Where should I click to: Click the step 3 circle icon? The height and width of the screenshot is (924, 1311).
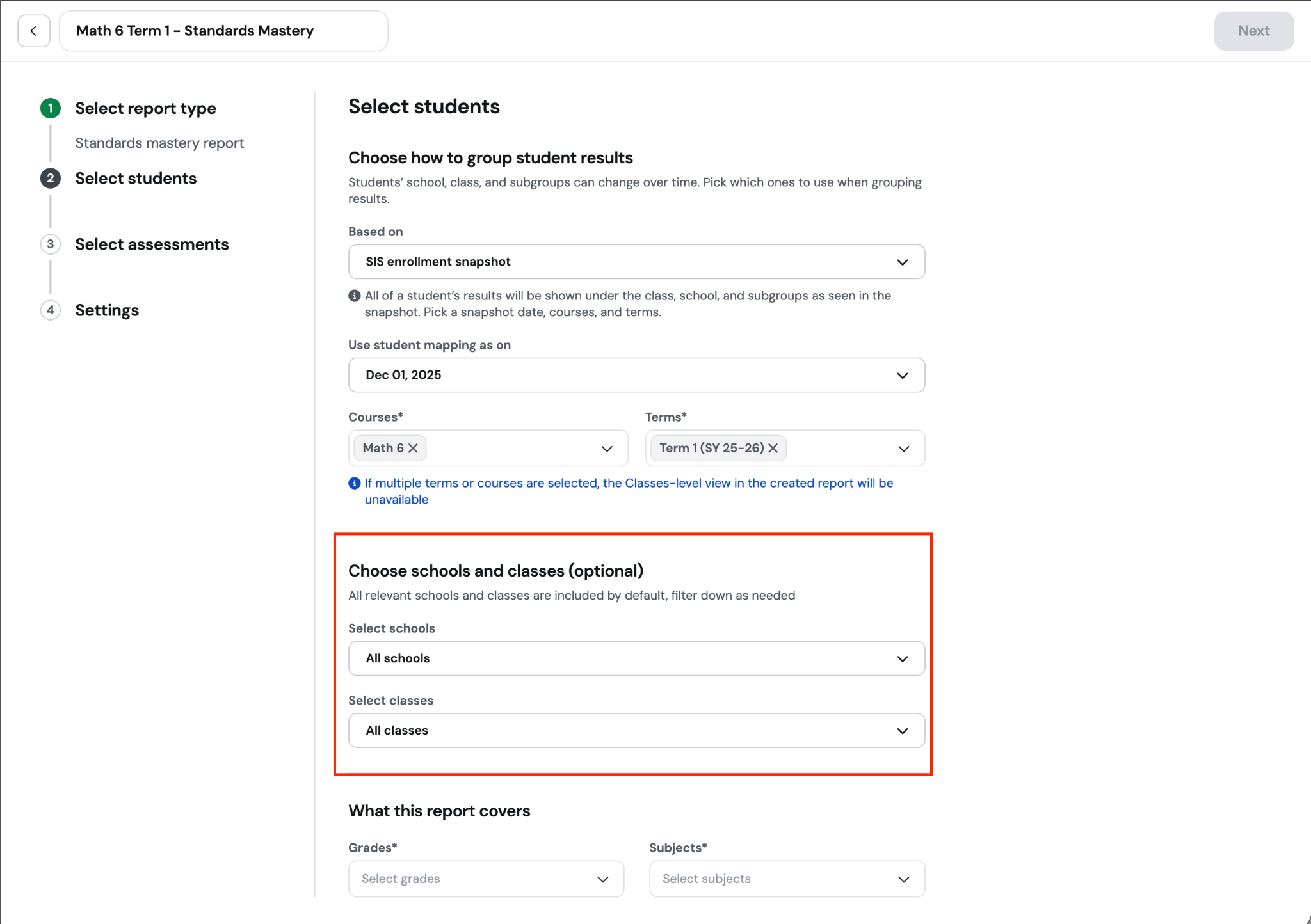[51, 244]
